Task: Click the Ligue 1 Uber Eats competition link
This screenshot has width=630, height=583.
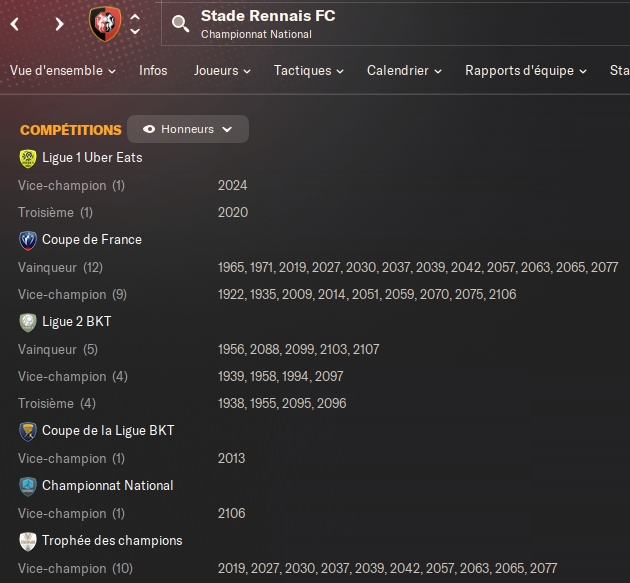Action: coord(92,158)
